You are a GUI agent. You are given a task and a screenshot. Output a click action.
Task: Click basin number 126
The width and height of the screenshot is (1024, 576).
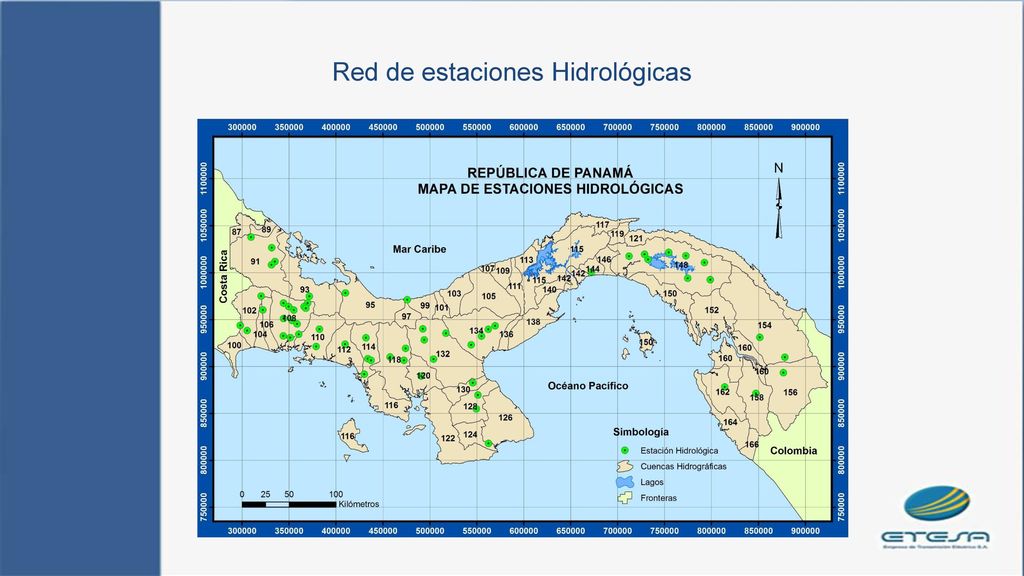pyautogui.click(x=505, y=417)
